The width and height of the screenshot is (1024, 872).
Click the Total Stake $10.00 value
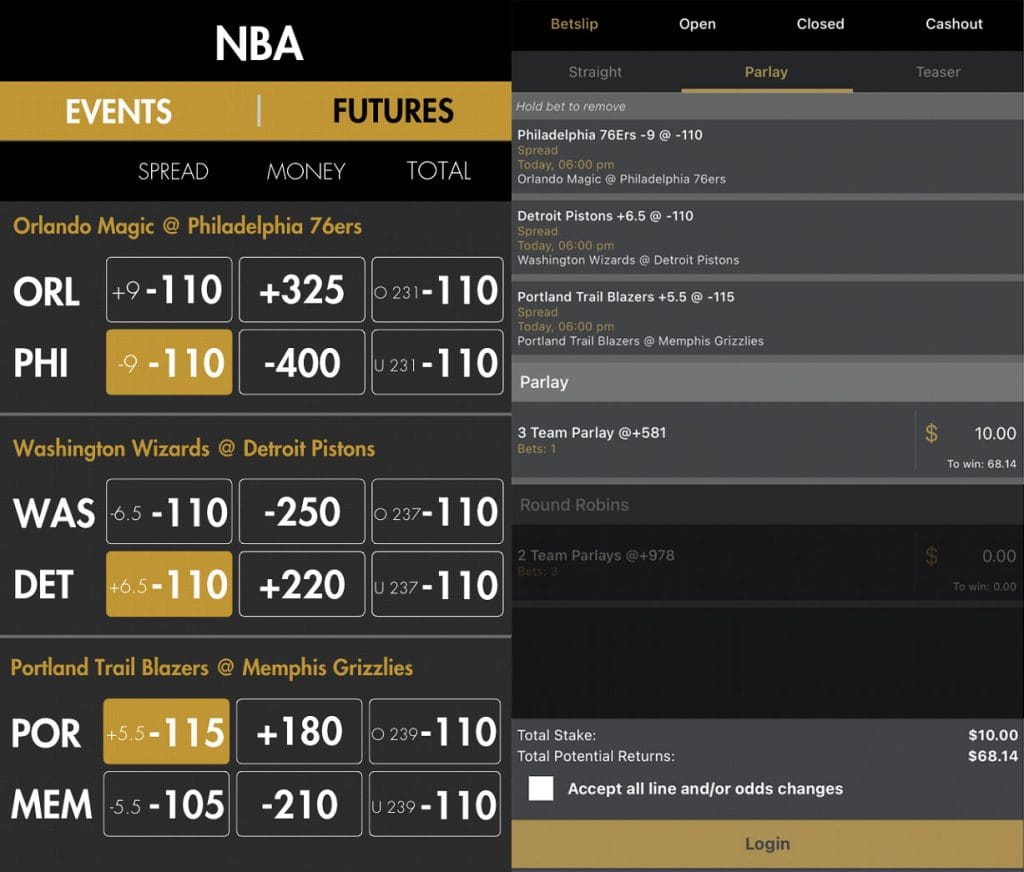tap(993, 735)
